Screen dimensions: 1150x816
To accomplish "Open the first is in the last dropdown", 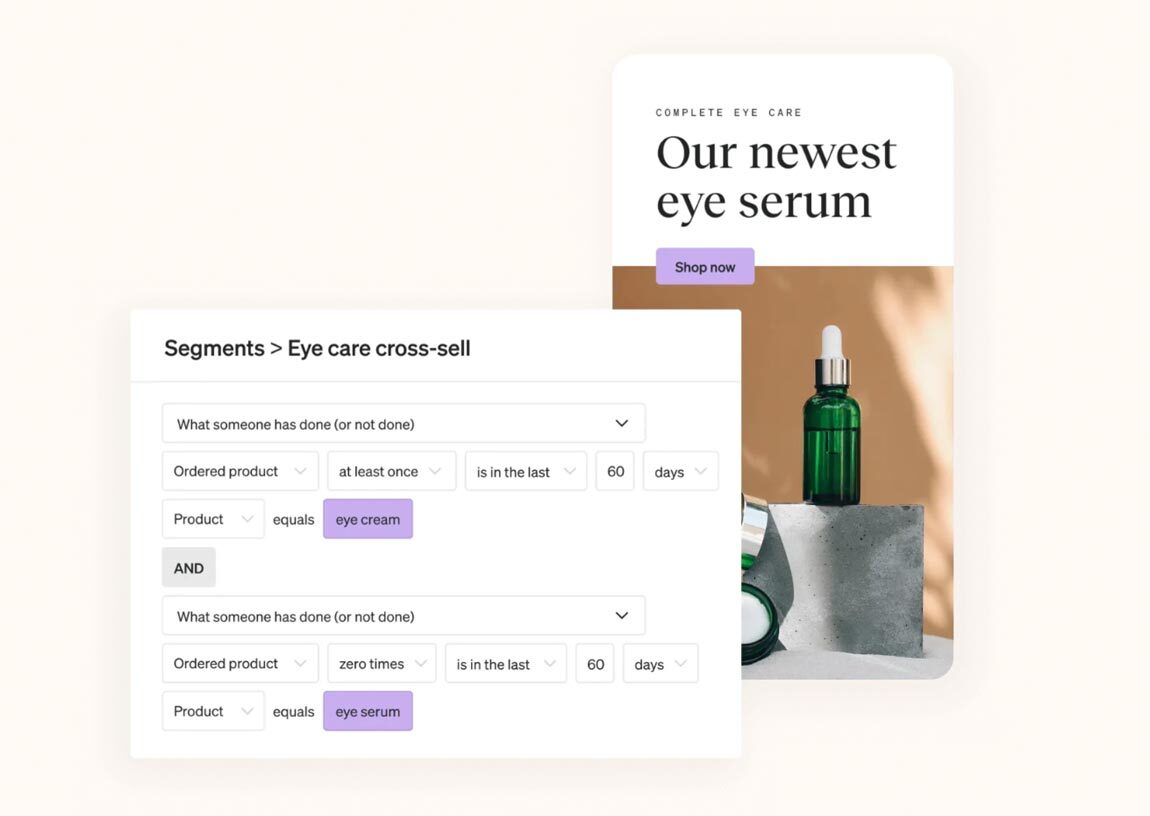I will click(526, 471).
